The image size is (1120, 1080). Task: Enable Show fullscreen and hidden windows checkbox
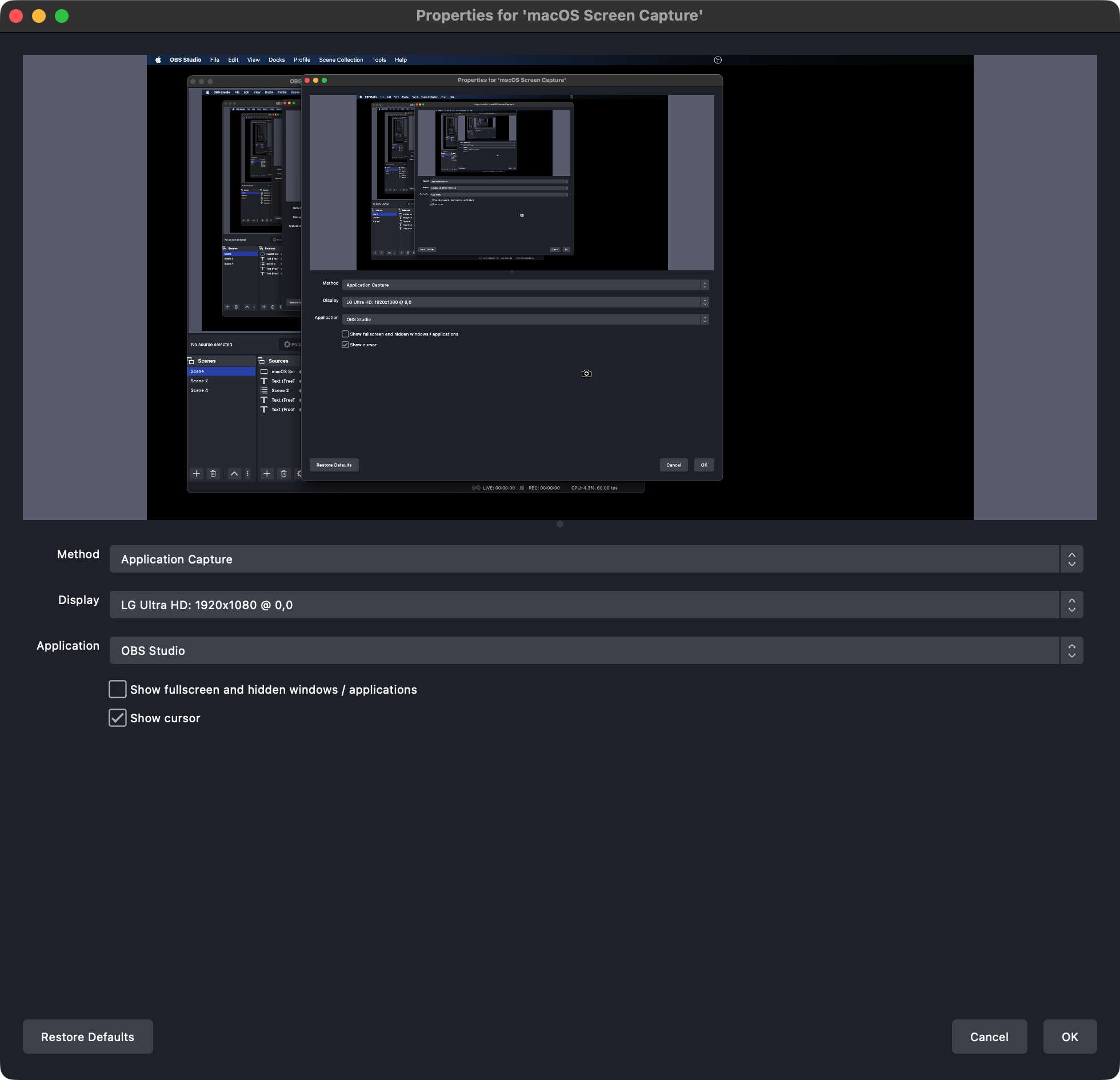pos(118,689)
